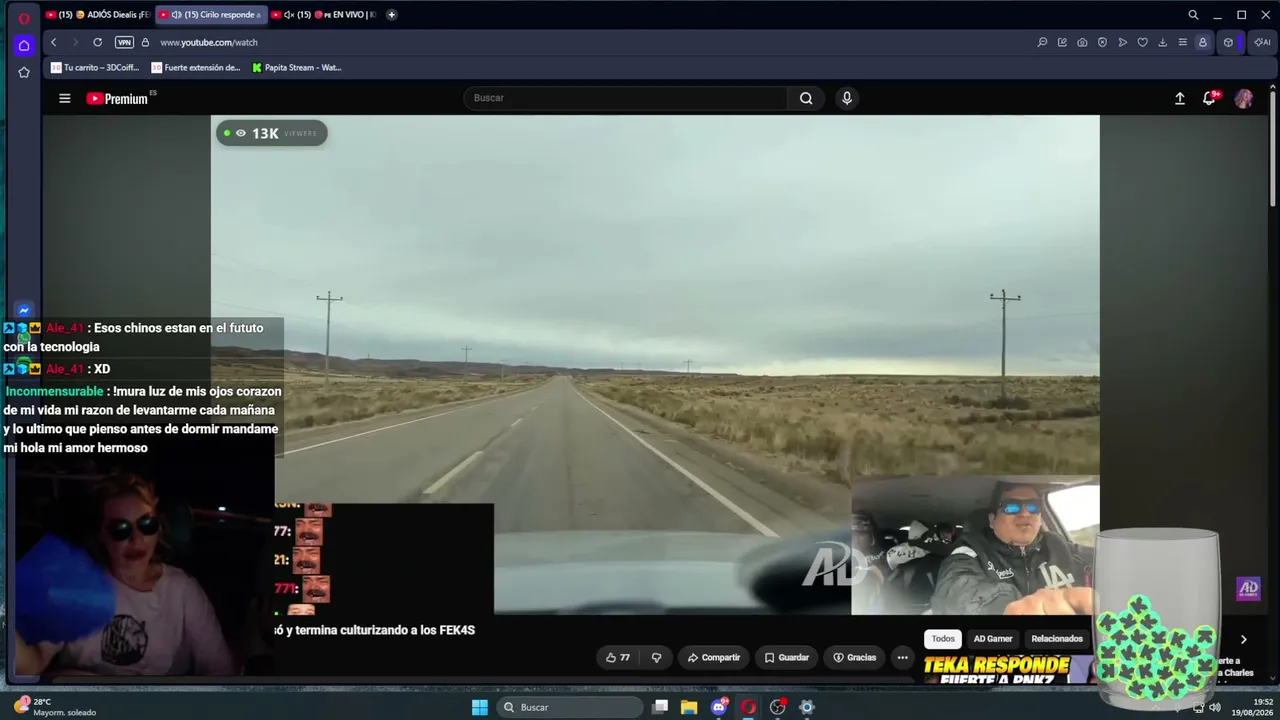Start voice search with the microphone
This screenshot has width=1280, height=720.
coord(847,98)
